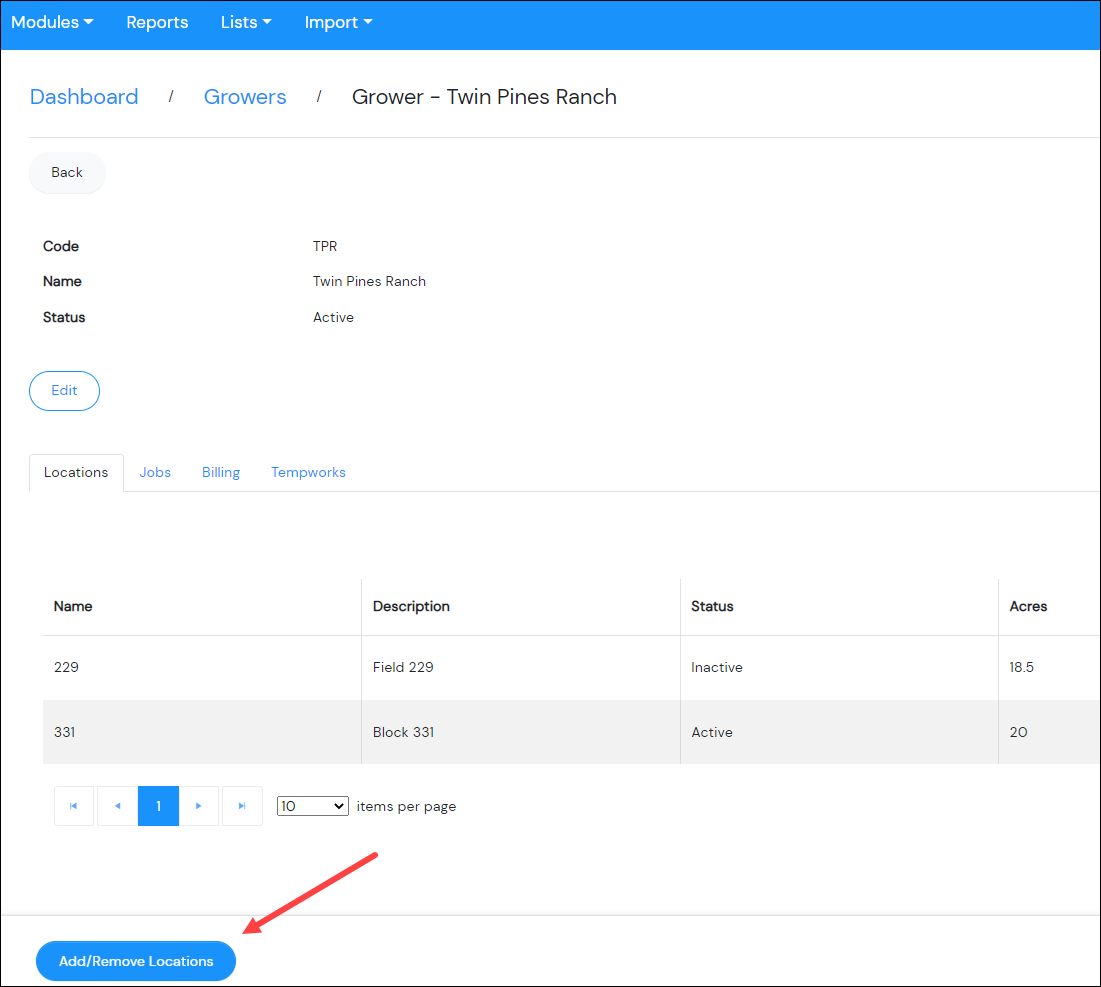This screenshot has width=1101, height=987.
Task: Click the TPR code value
Action: (x=325, y=246)
